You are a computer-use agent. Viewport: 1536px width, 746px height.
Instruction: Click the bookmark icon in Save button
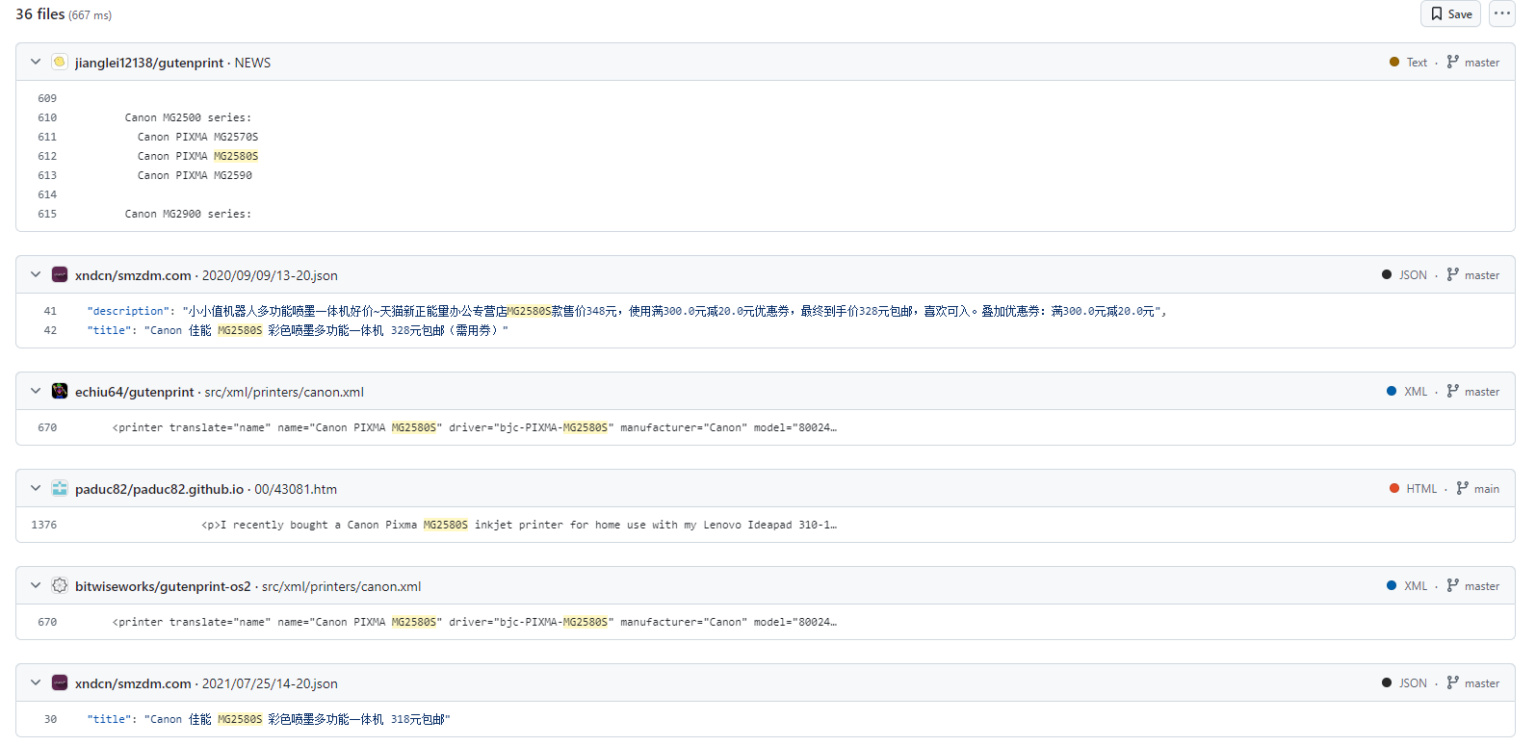1436,14
